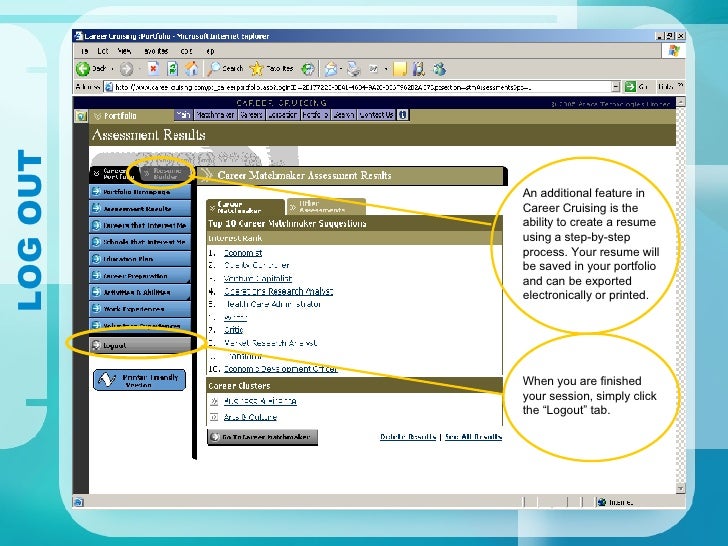
Task: Open the Mail button dropdown arrow
Action: click(341, 69)
